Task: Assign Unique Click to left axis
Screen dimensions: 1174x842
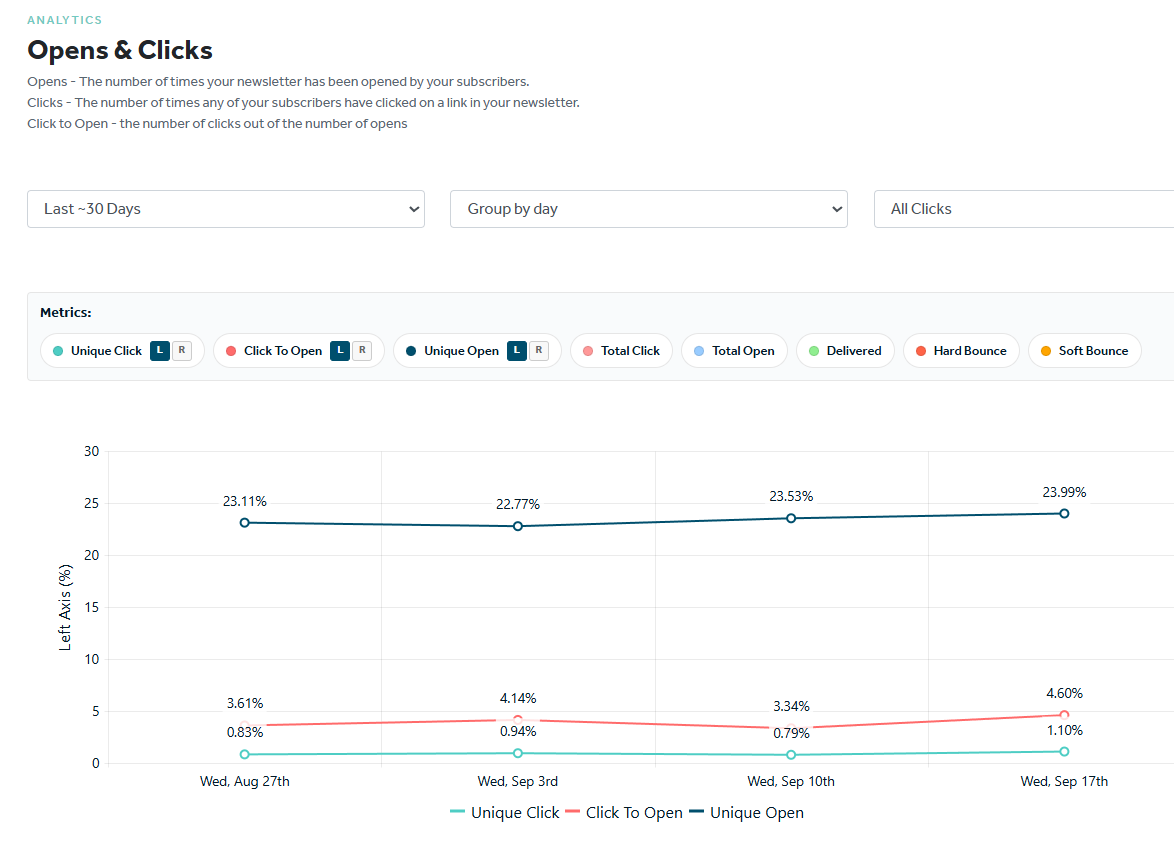Action: point(159,350)
